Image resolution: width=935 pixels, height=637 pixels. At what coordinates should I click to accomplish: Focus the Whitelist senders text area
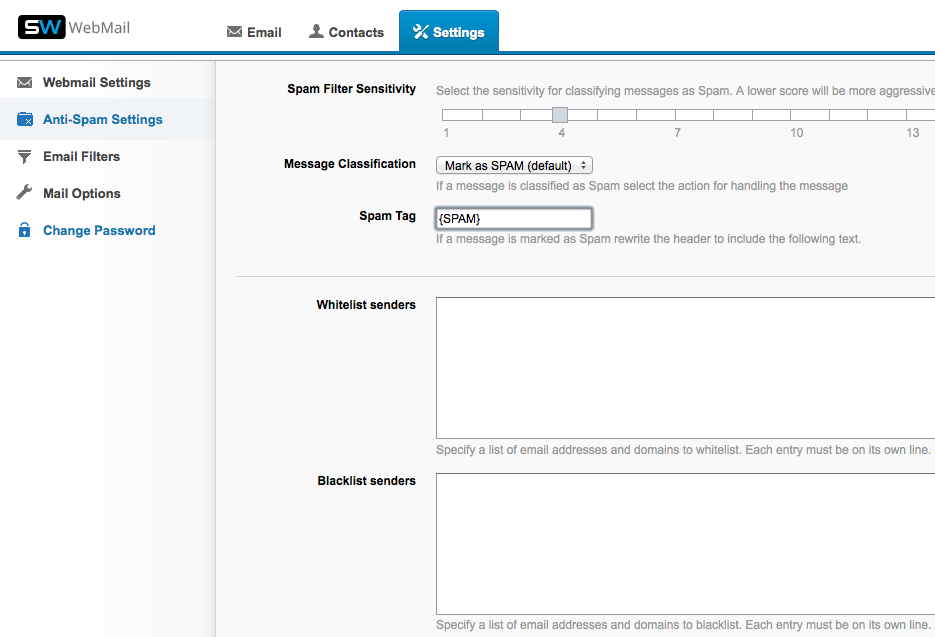coord(685,367)
